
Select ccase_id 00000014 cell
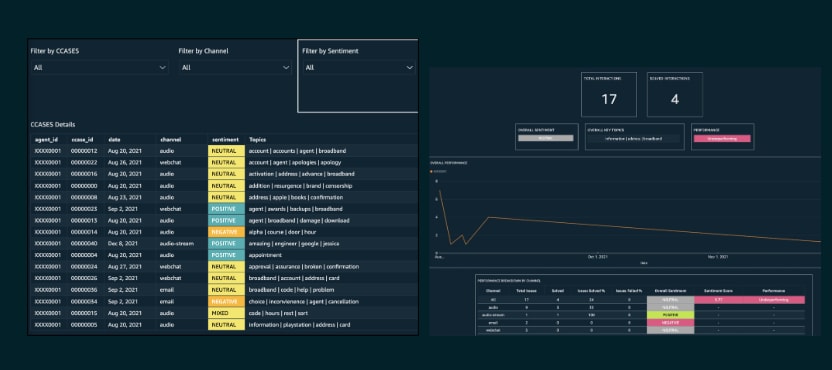click(x=84, y=232)
